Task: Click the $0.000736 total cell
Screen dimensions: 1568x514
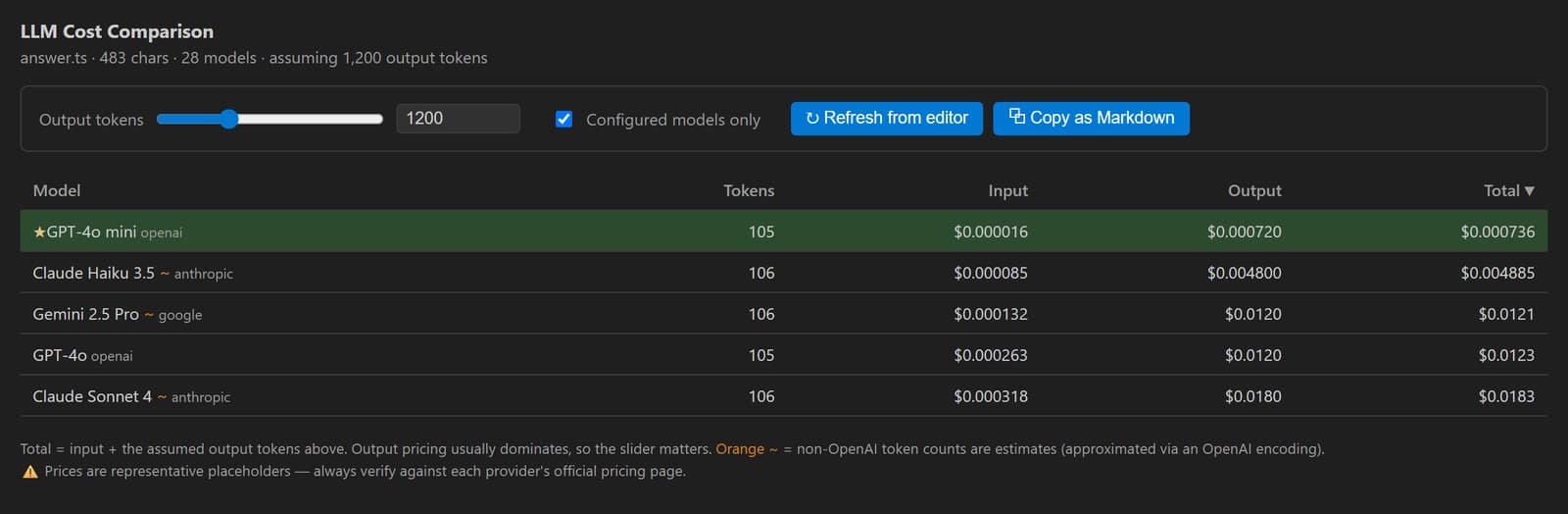Action: [1497, 231]
